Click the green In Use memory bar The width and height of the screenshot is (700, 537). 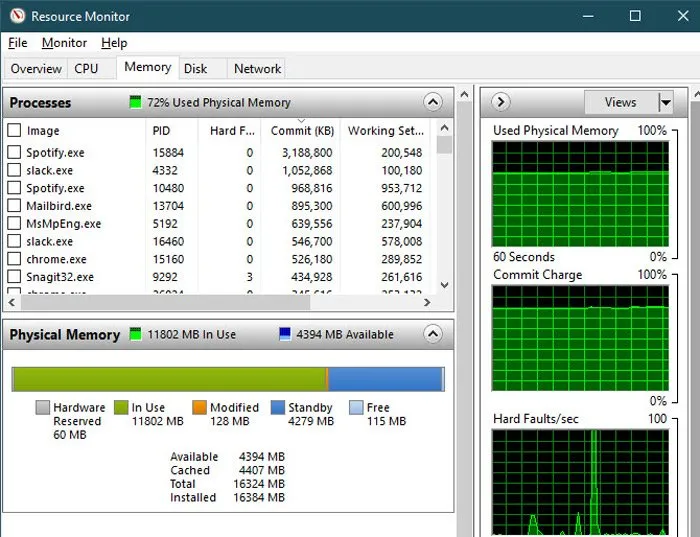pyautogui.click(x=170, y=379)
